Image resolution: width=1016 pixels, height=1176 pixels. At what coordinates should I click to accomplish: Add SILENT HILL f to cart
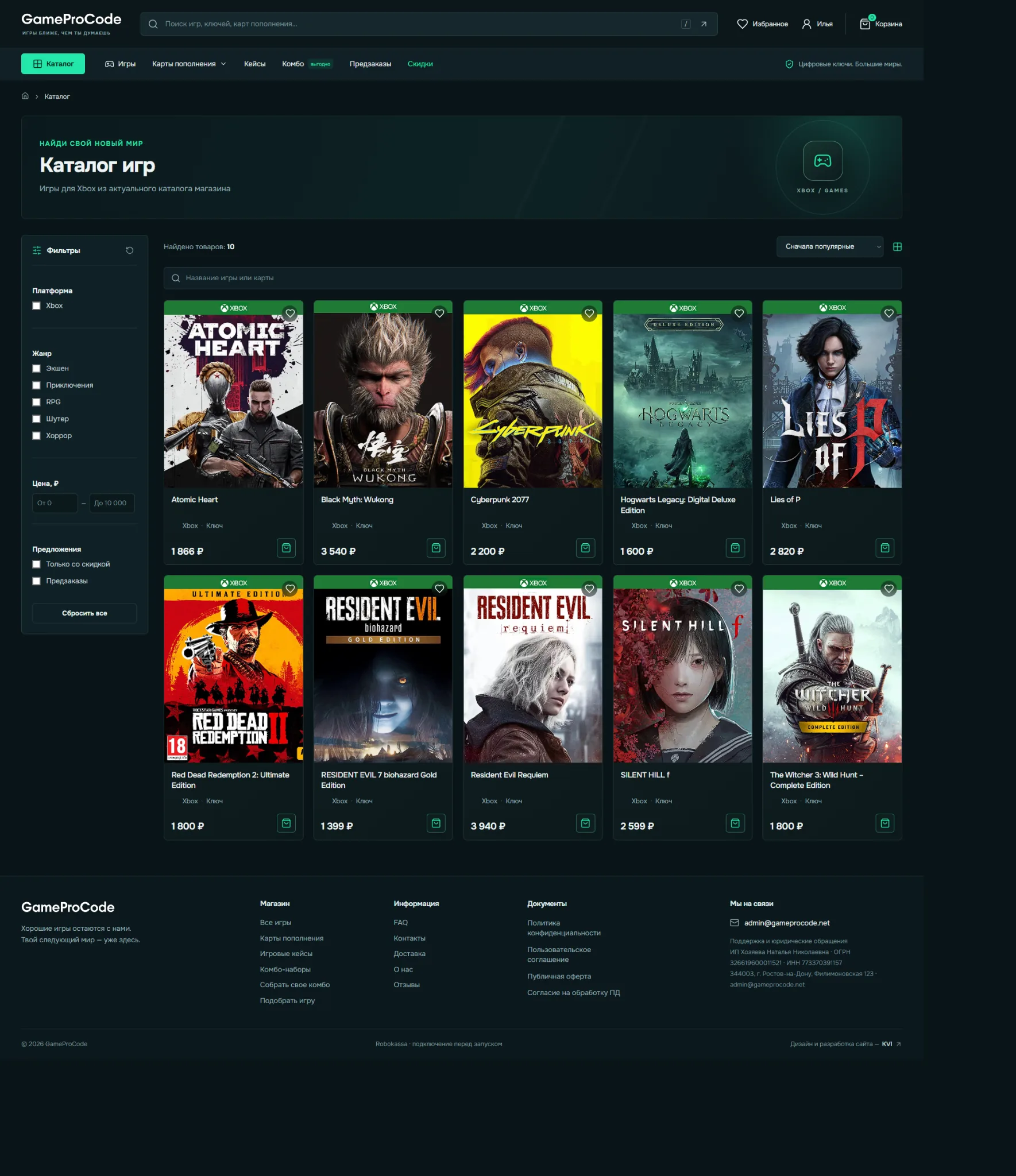735,823
